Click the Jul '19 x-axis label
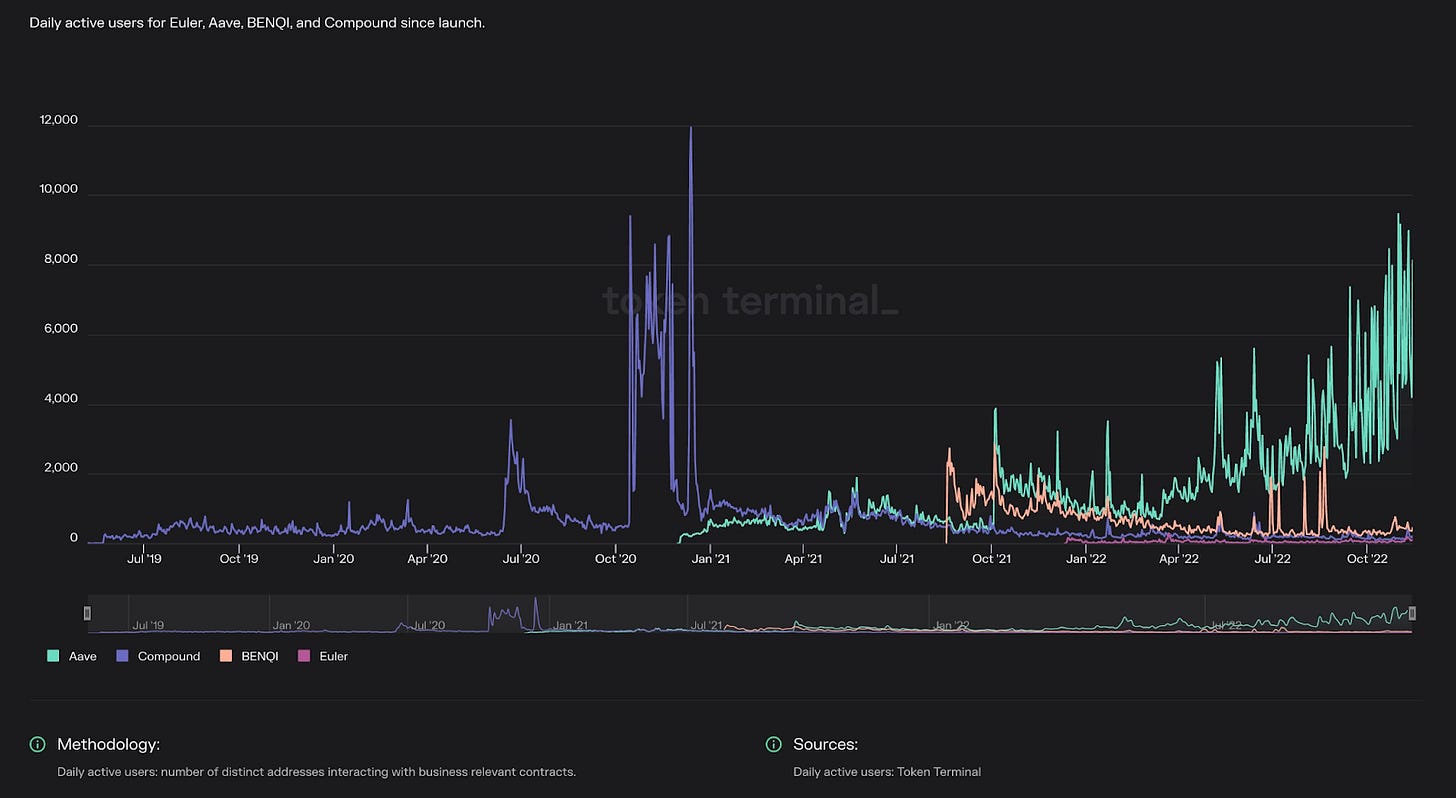Image resolution: width=1456 pixels, height=798 pixels. point(144,559)
